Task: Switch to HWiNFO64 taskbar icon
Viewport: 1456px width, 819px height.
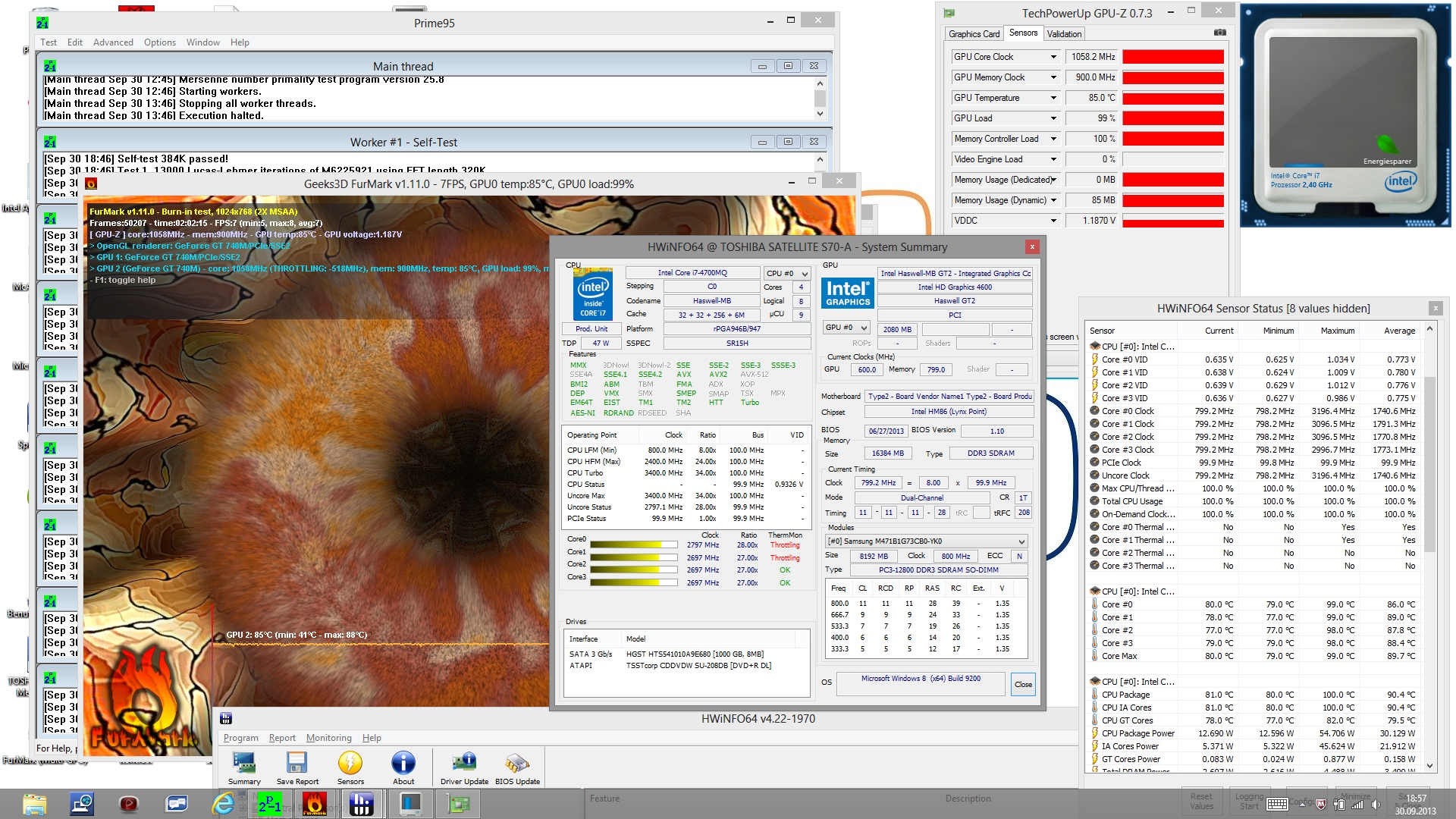Action: (x=361, y=804)
